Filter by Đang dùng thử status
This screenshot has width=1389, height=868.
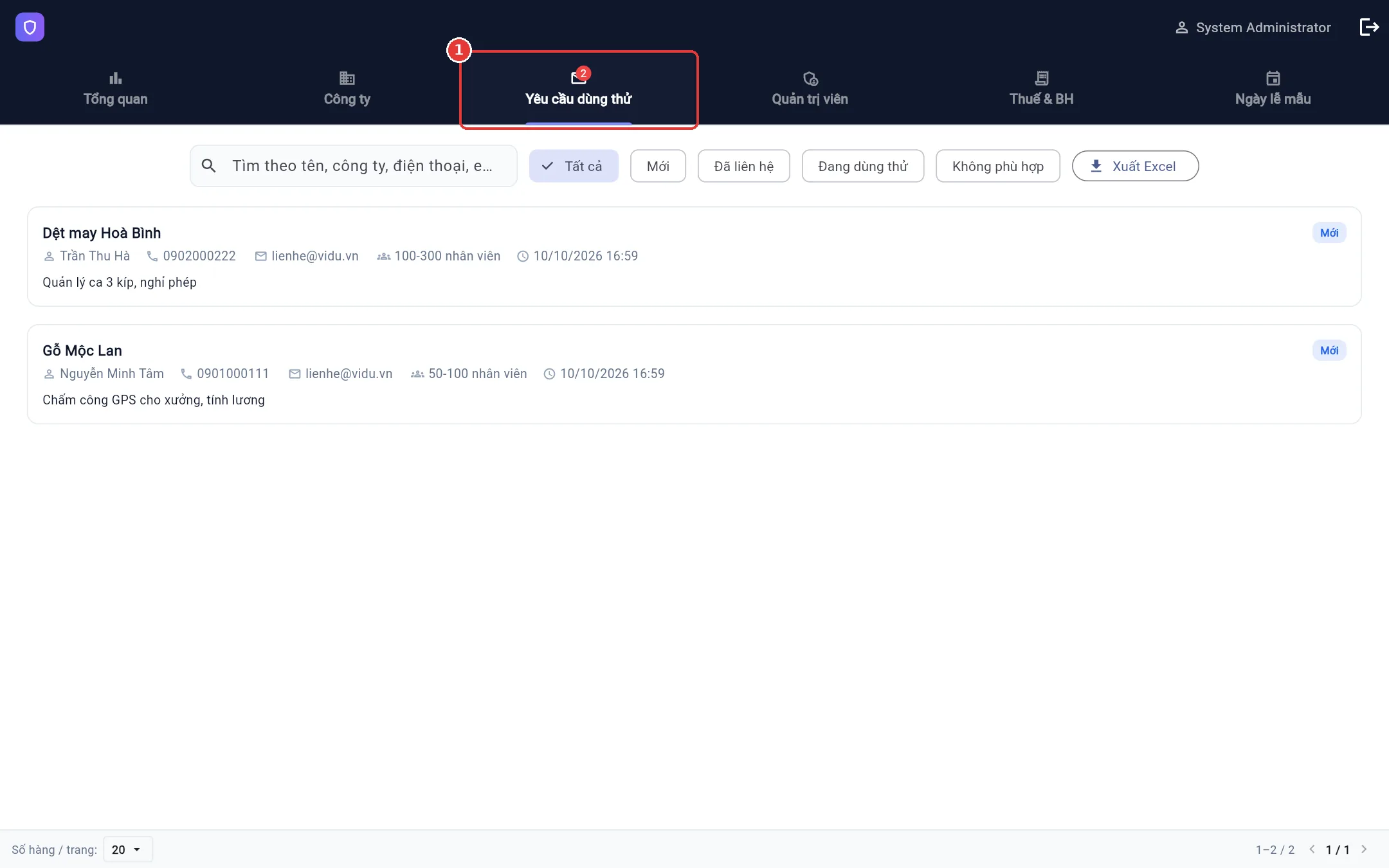(862, 166)
